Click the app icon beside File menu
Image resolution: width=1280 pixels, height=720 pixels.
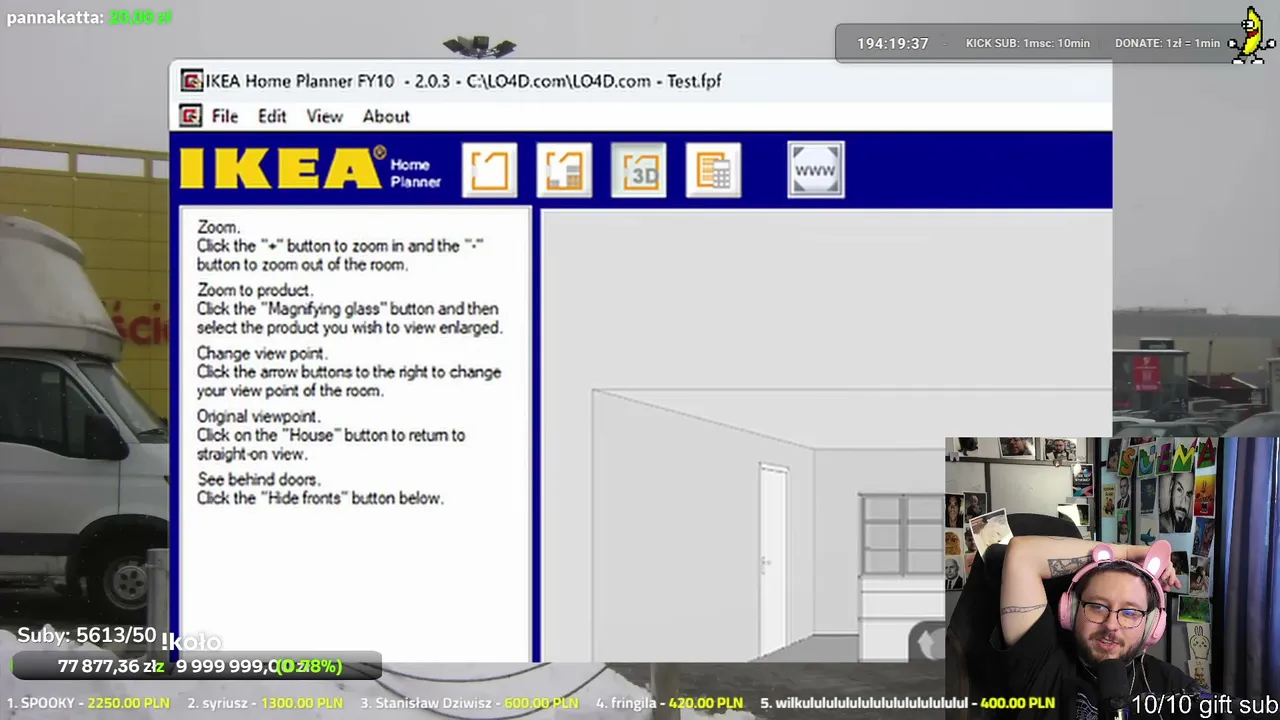(x=190, y=116)
